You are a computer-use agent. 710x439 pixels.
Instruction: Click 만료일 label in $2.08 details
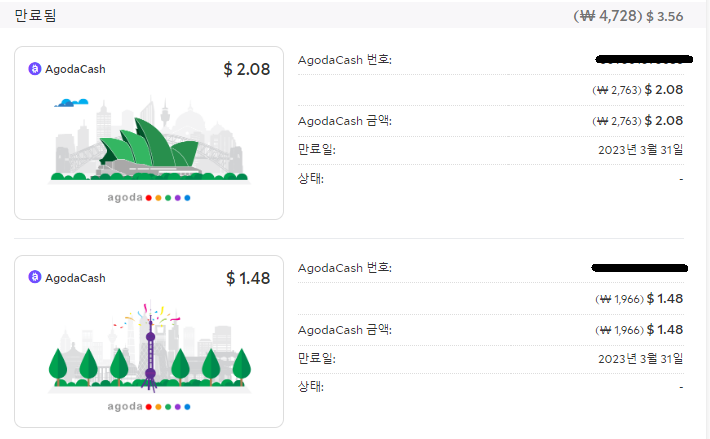[317, 149]
